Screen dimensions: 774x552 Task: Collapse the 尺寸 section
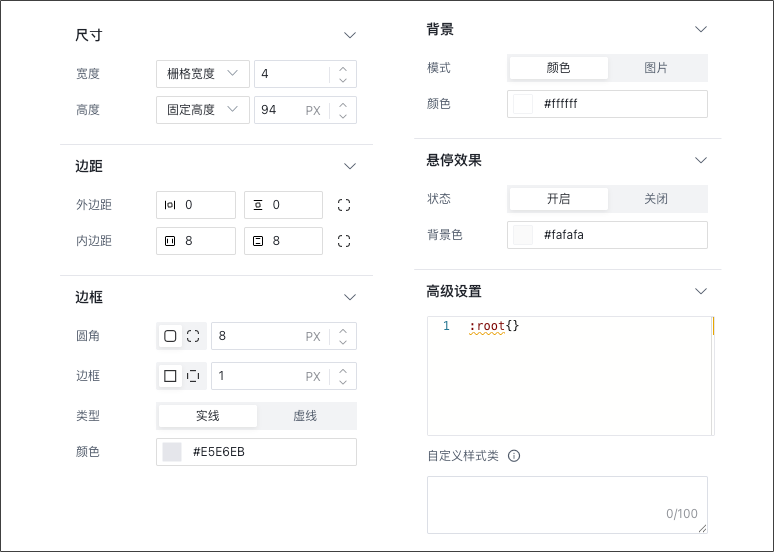[x=350, y=35]
